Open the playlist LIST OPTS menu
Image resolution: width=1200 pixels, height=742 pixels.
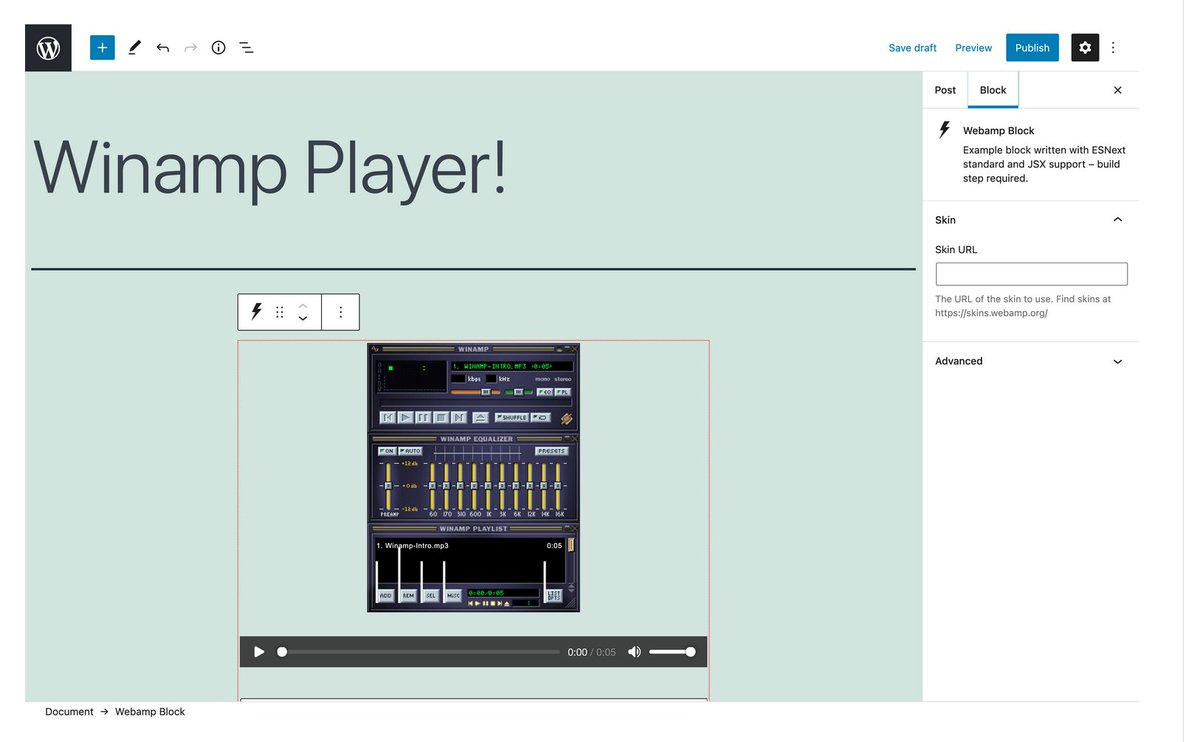pos(552,595)
